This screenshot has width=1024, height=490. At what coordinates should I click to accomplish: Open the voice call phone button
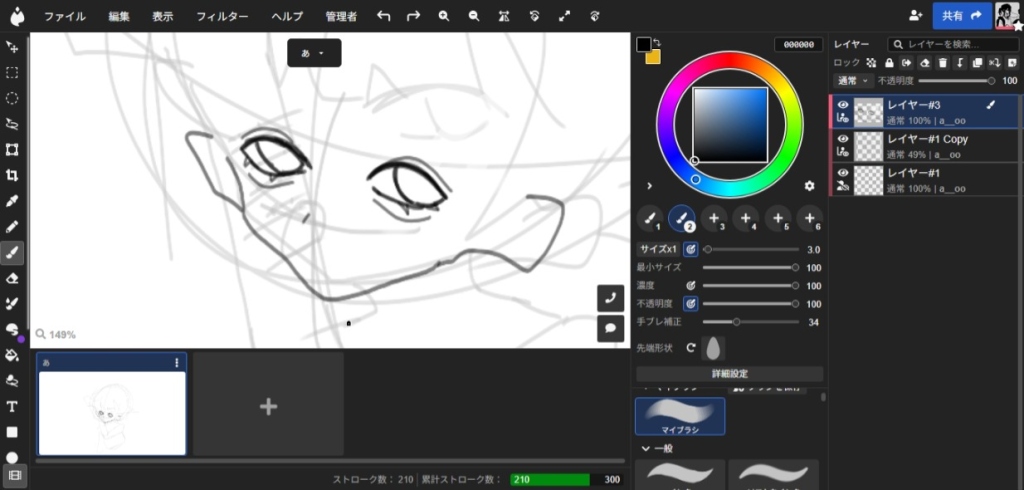(610, 298)
